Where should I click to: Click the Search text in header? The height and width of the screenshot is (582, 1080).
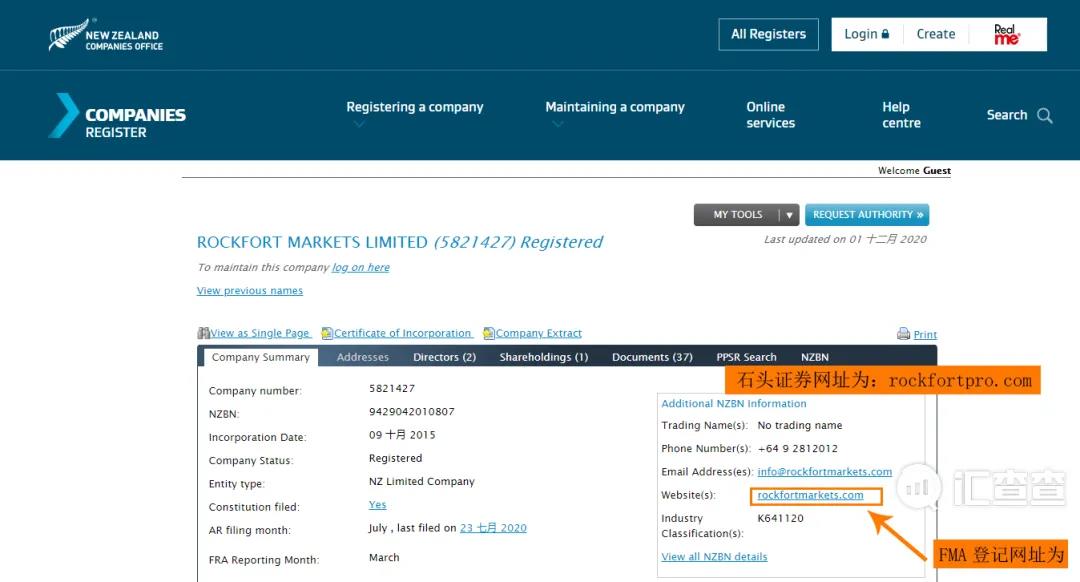[1006, 115]
